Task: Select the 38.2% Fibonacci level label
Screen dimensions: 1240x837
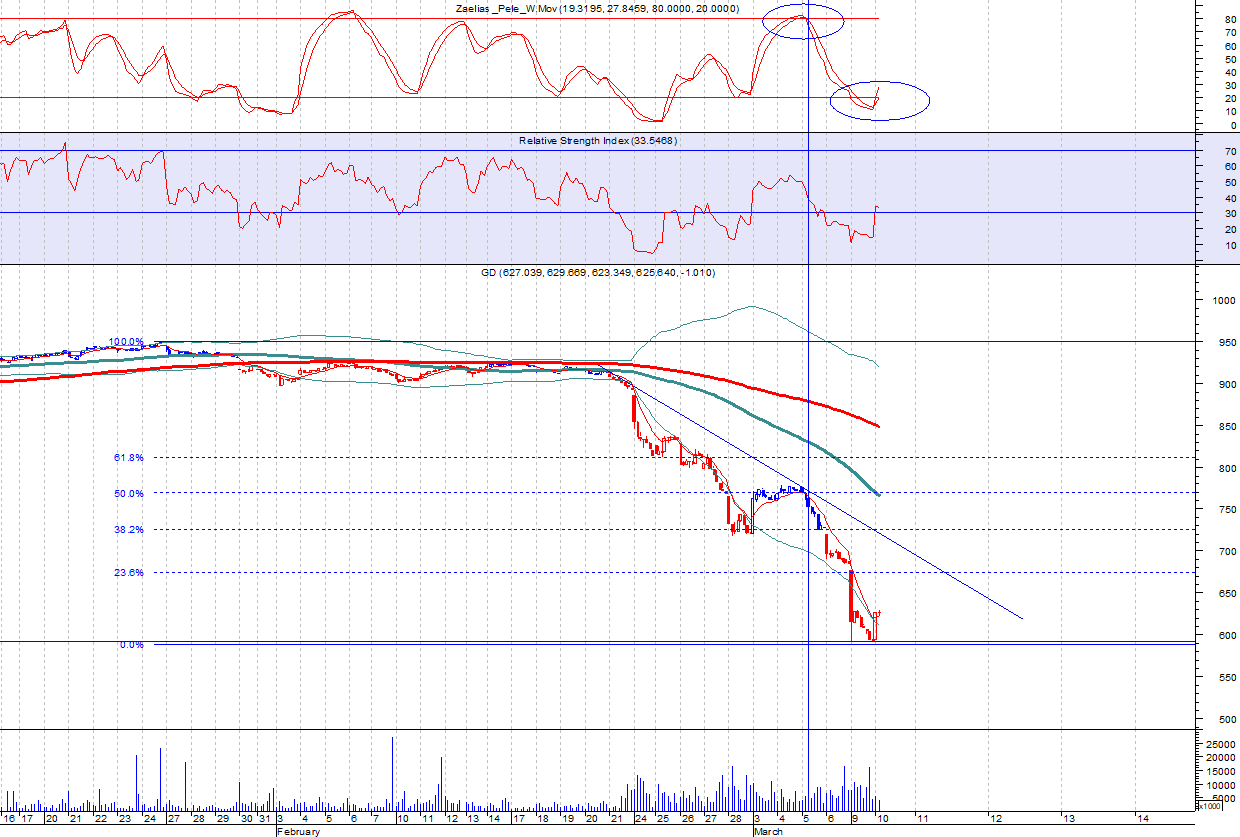Action: click(128, 530)
